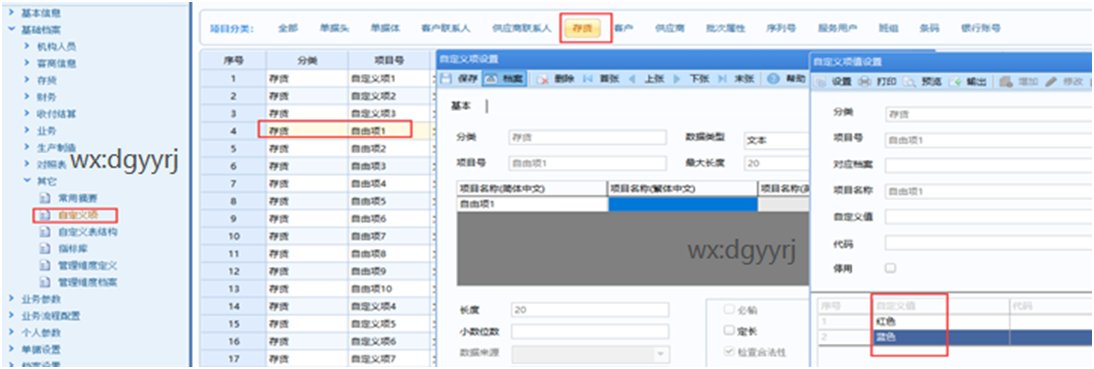The width and height of the screenshot is (1094, 369).
Task: Expand the 基本信息 tree node
Action: point(11,13)
